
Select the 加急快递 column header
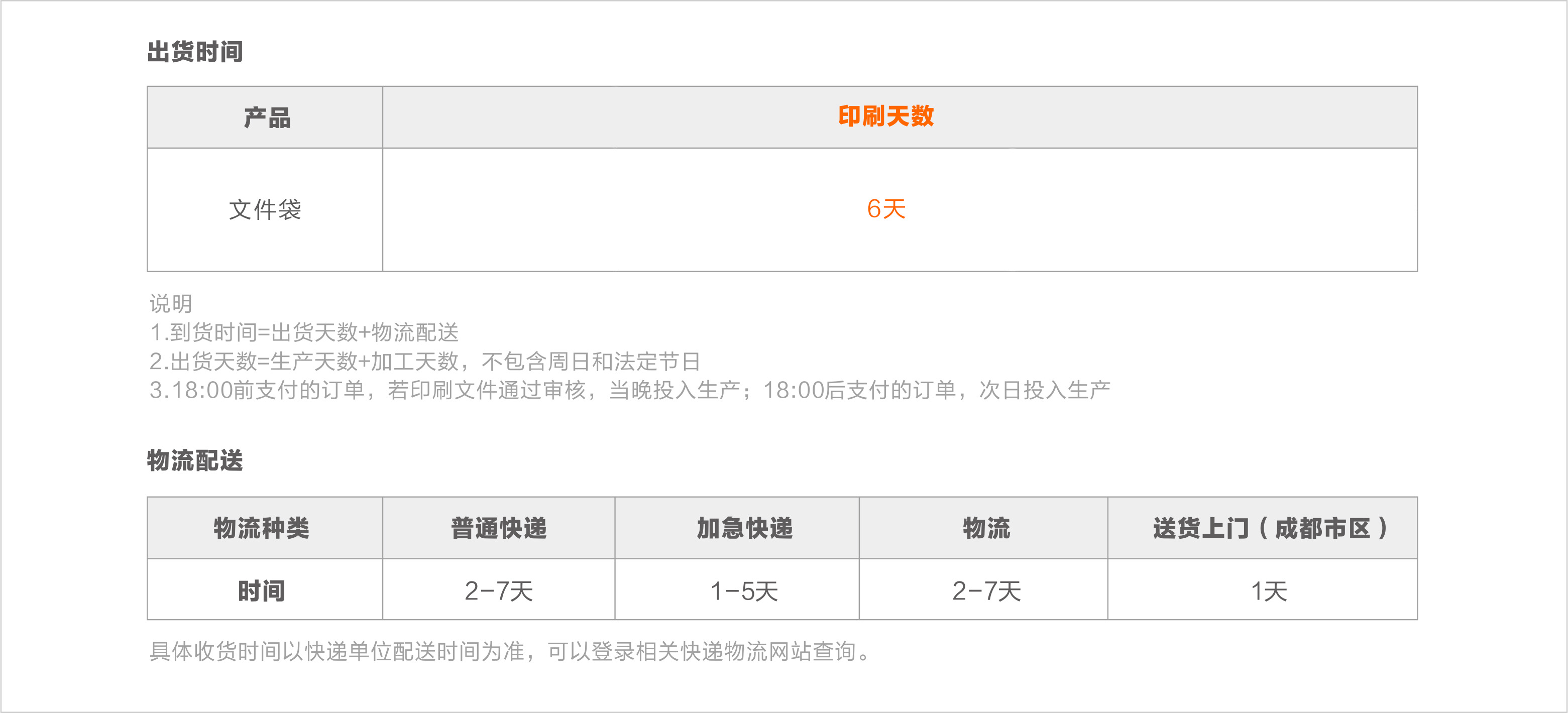coord(744,528)
